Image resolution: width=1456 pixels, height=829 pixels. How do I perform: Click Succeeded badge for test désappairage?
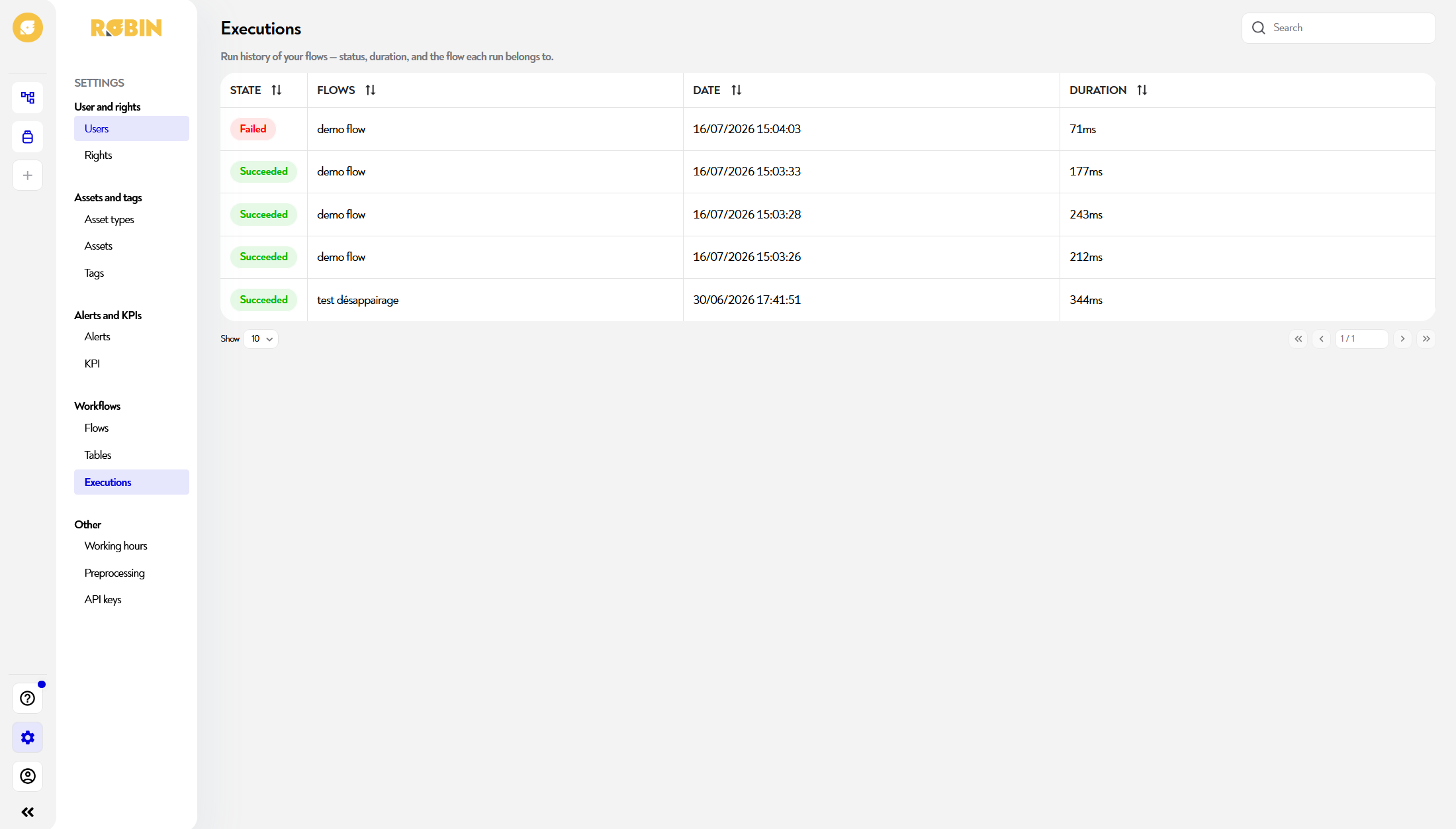[x=263, y=300]
